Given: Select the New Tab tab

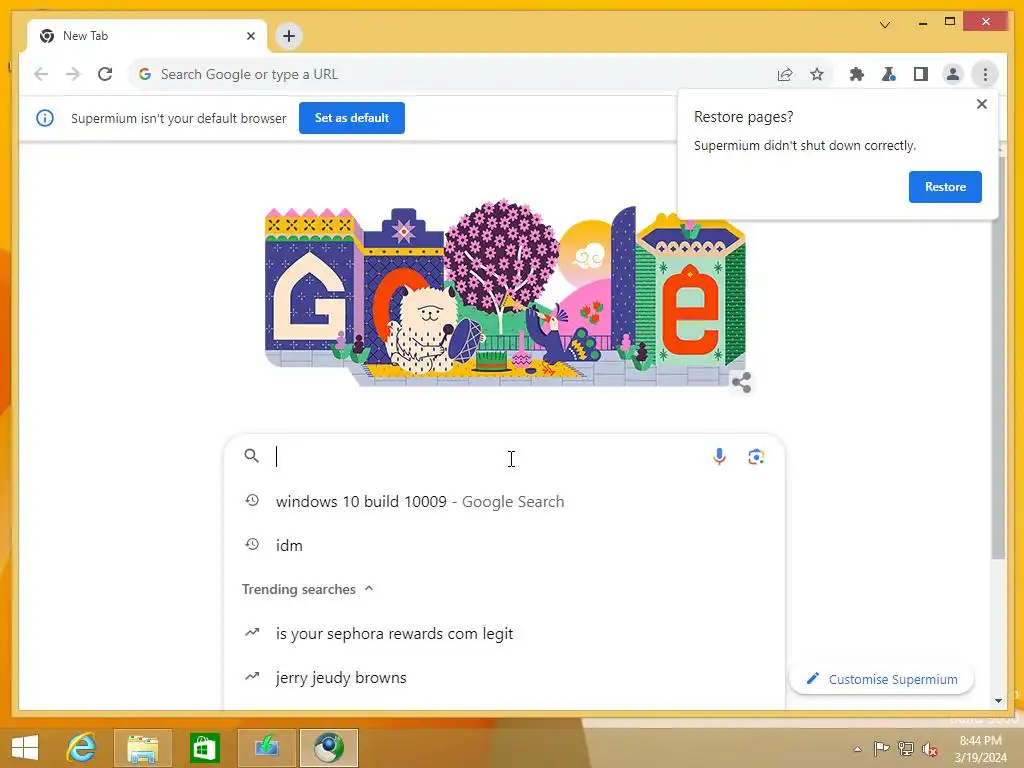Looking at the screenshot, I should [147, 36].
